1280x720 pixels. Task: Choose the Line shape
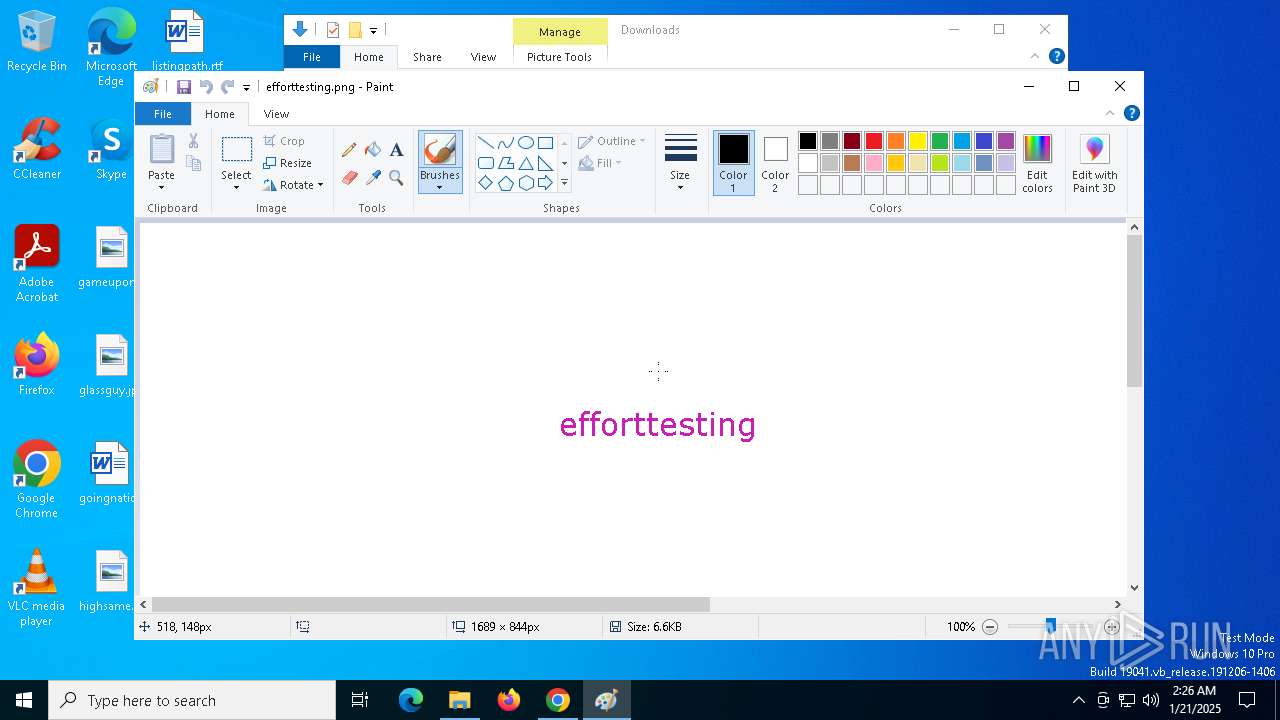(x=485, y=142)
